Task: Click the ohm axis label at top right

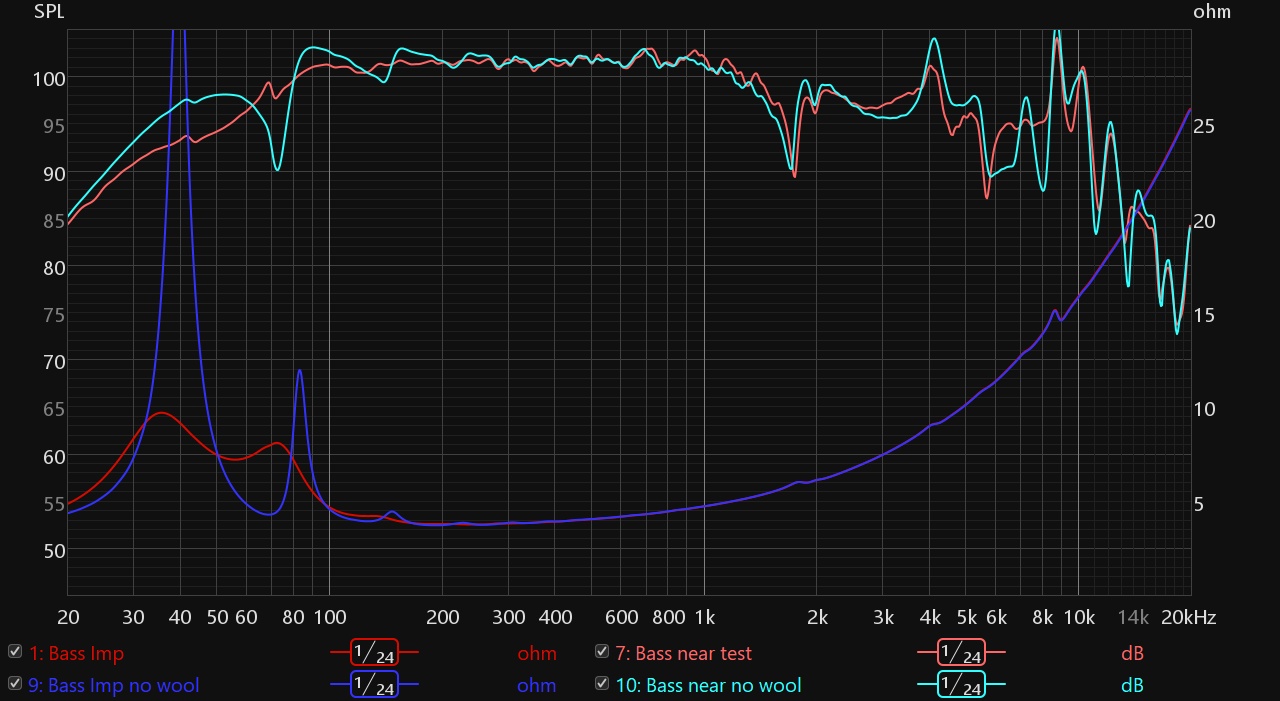Action: [1212, 12]
